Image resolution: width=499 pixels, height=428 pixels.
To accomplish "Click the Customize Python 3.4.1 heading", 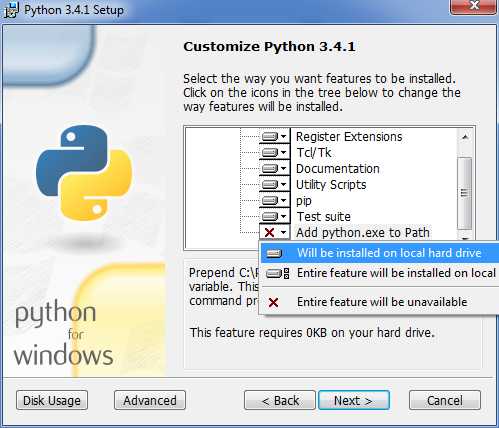I will point(269,47).
